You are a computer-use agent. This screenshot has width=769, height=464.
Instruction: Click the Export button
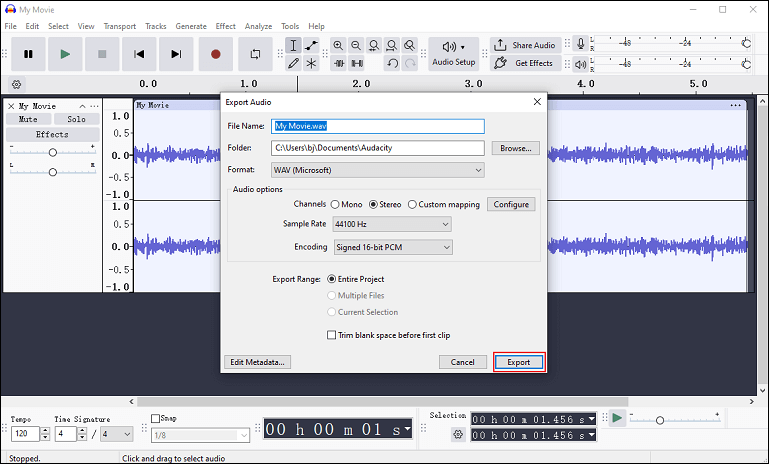(519, 362)
